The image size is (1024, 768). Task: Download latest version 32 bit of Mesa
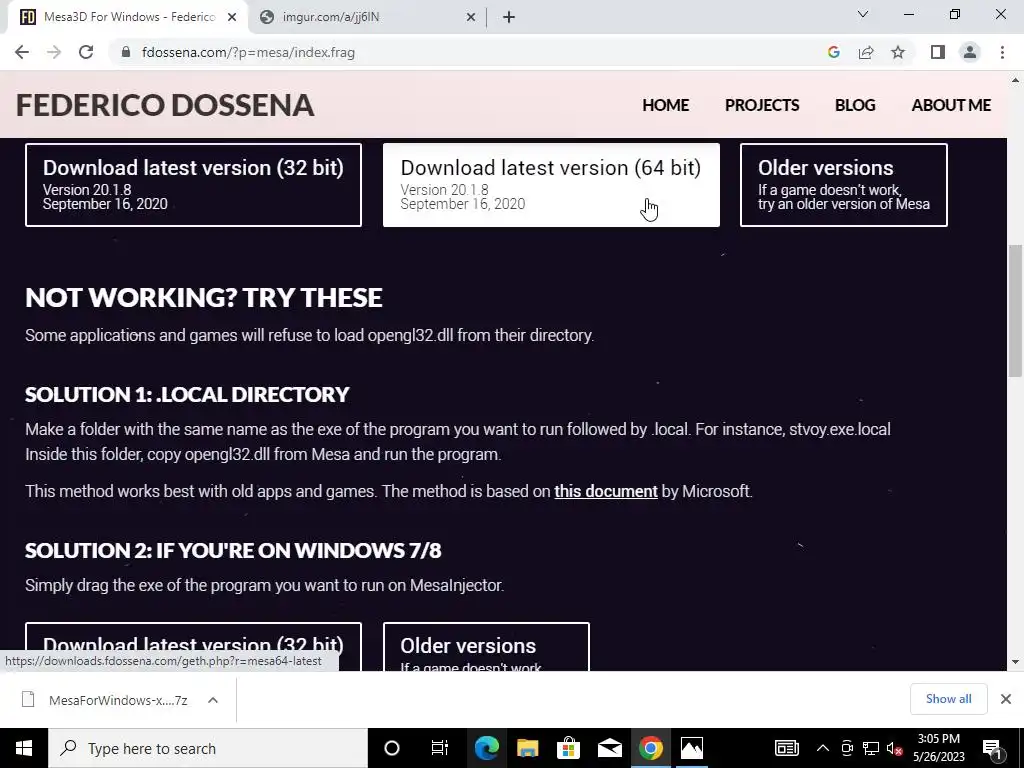click(193, 185)
